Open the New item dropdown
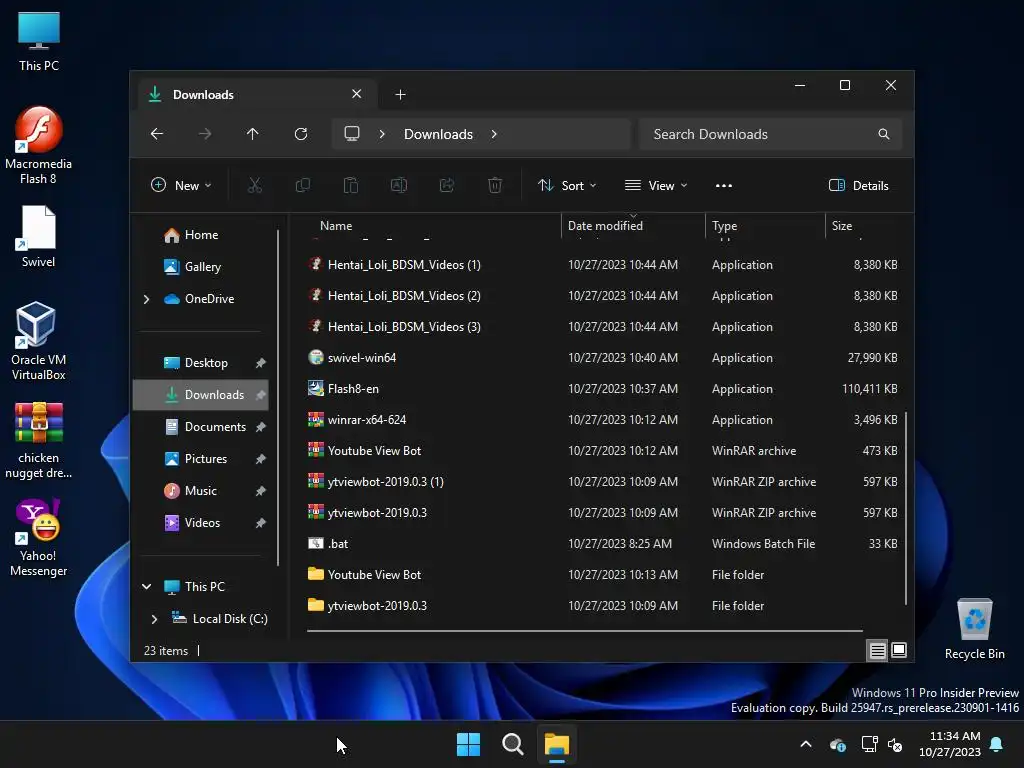The width and height of the screenshot is (1024, 768). [x=181, y=185]
